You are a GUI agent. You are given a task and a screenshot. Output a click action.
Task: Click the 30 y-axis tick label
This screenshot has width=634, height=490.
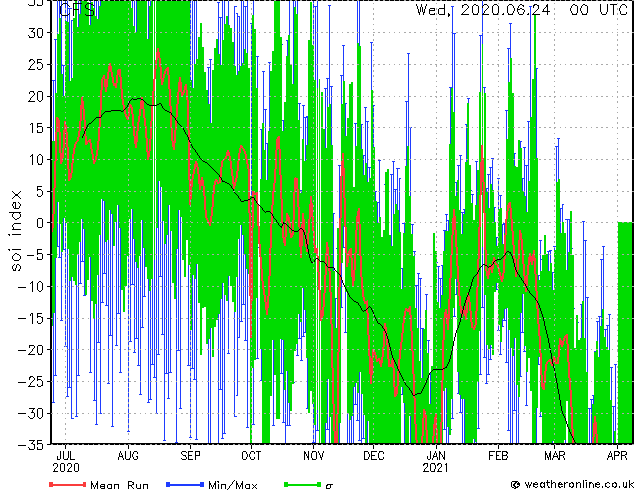(36, 33)
